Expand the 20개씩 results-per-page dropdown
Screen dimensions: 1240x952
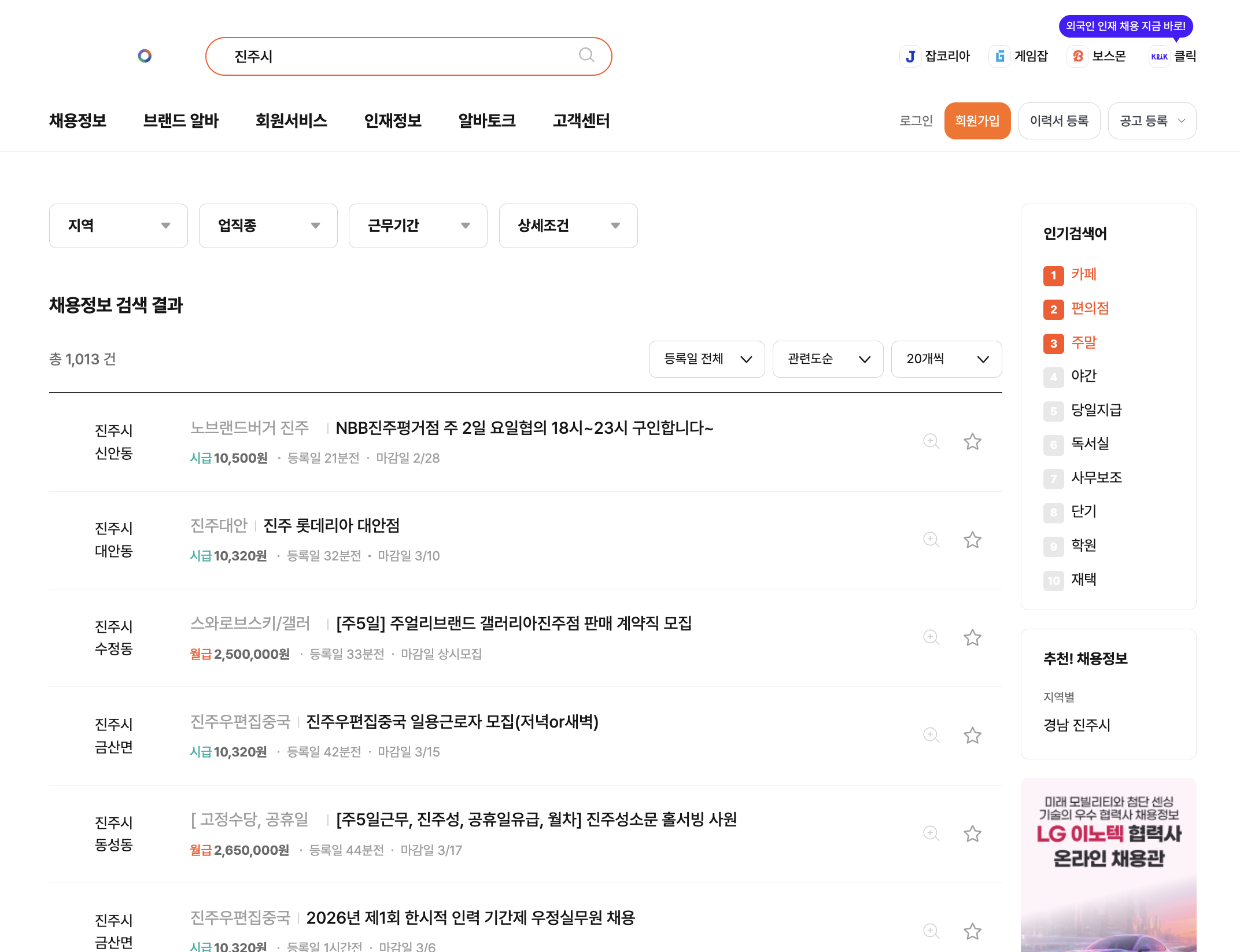[947, 359]
